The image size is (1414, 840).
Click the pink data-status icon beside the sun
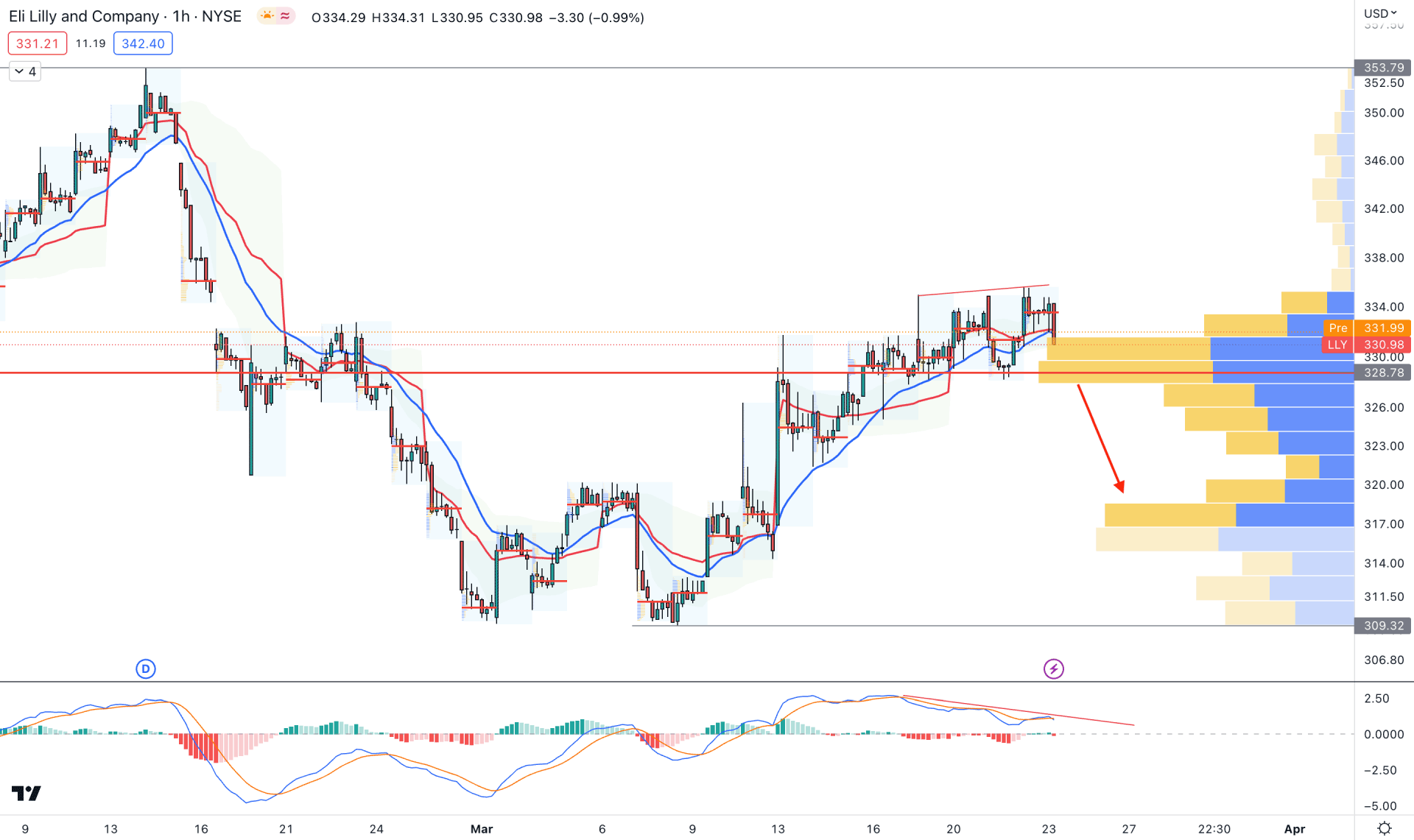coord(285,16)
